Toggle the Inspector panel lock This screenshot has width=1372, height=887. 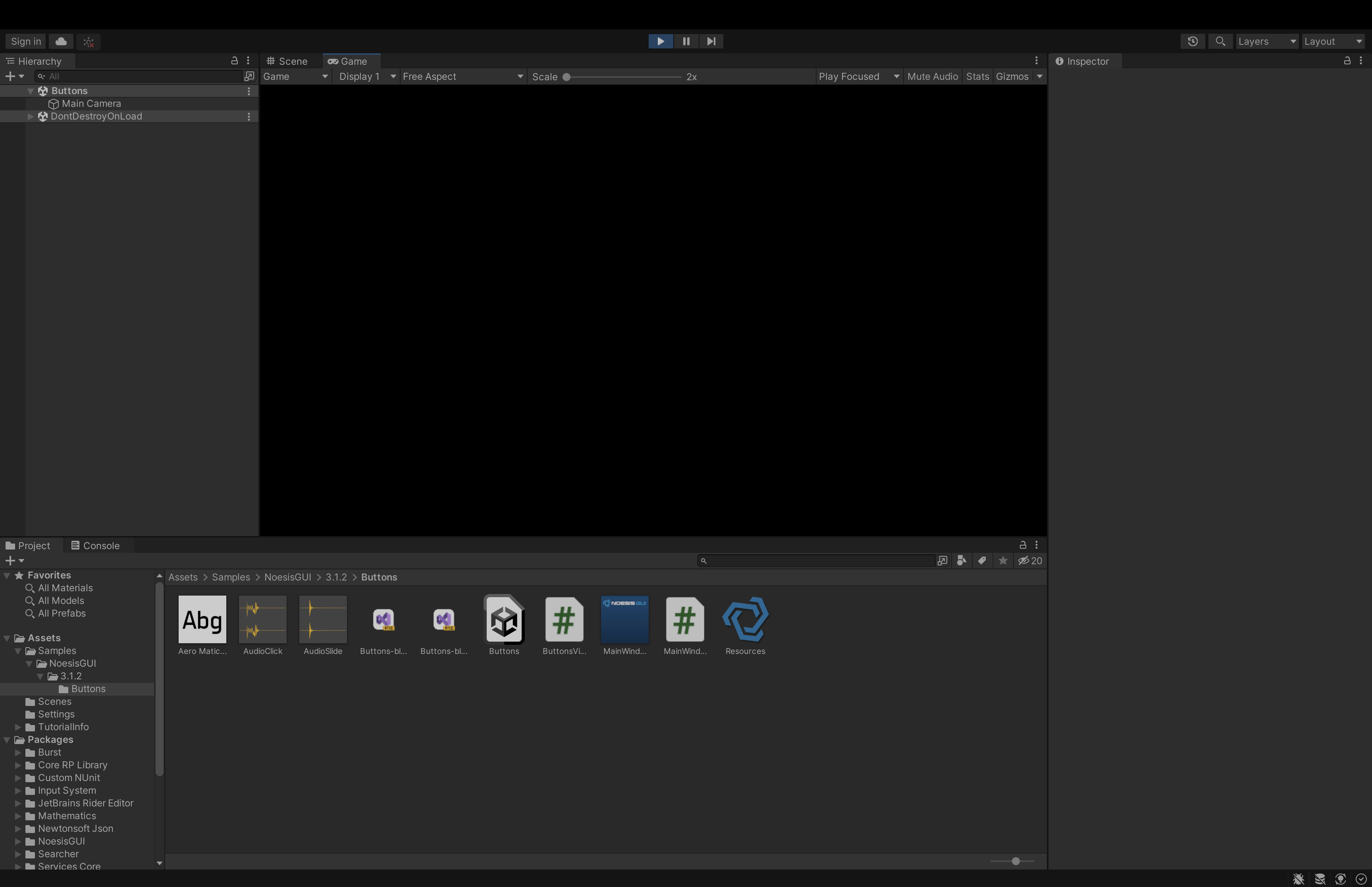click(x=1347, y=60)
